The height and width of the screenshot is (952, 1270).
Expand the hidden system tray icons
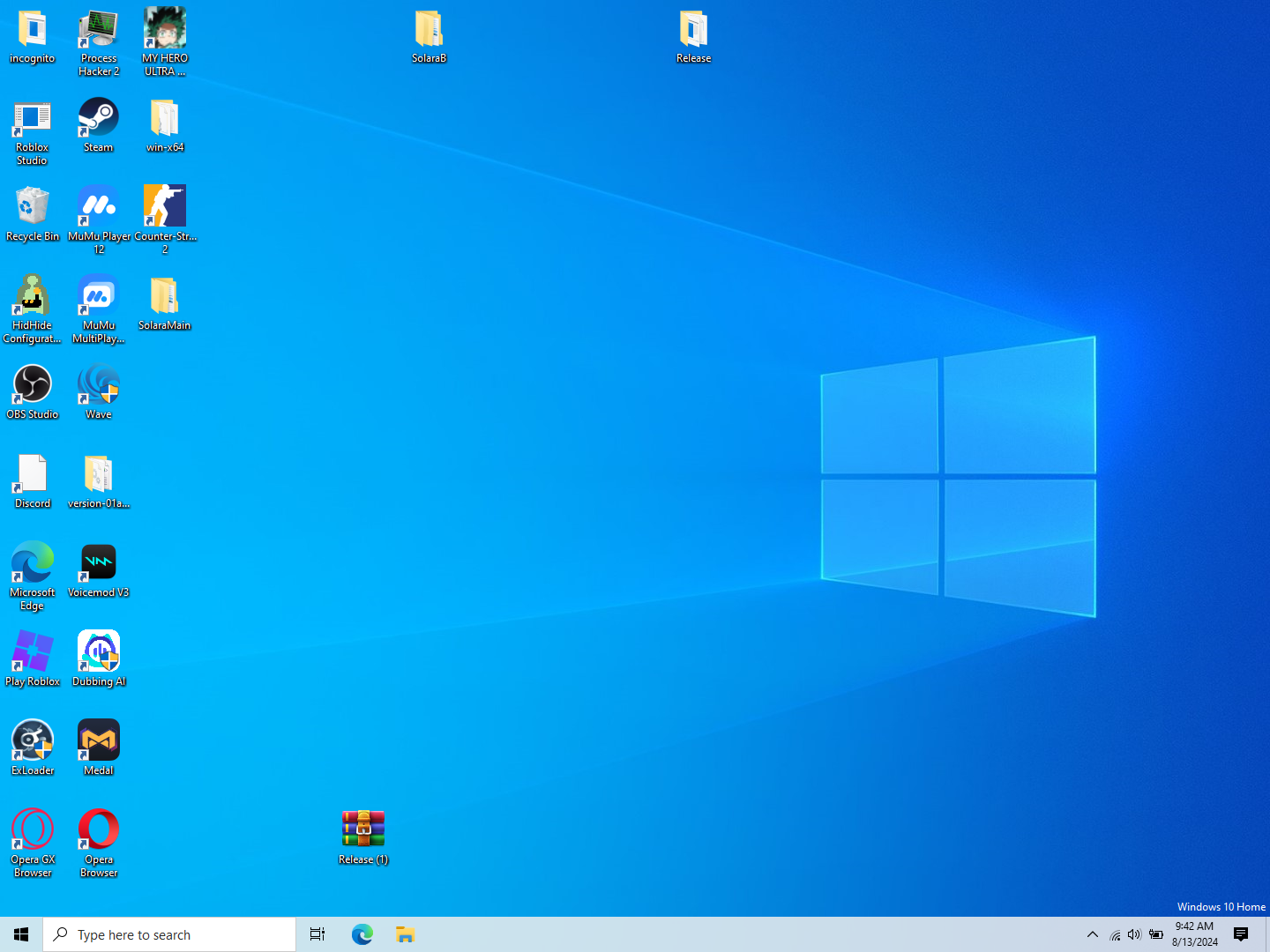tap(1093, 934)
